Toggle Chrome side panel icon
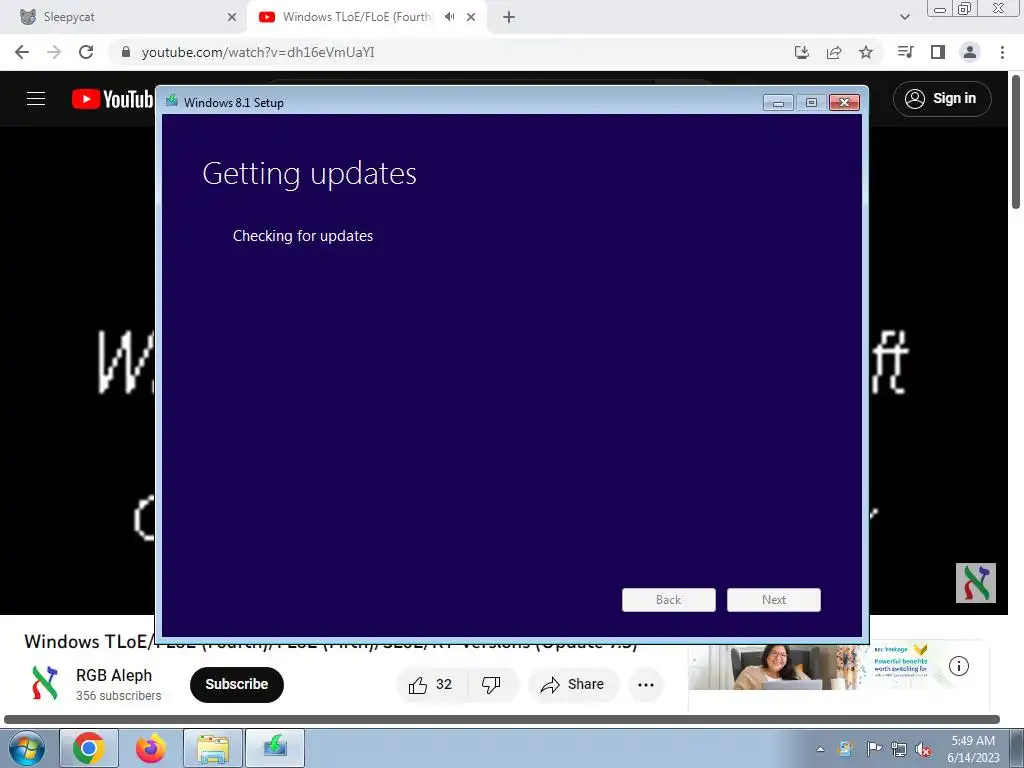 coord(938,52)
